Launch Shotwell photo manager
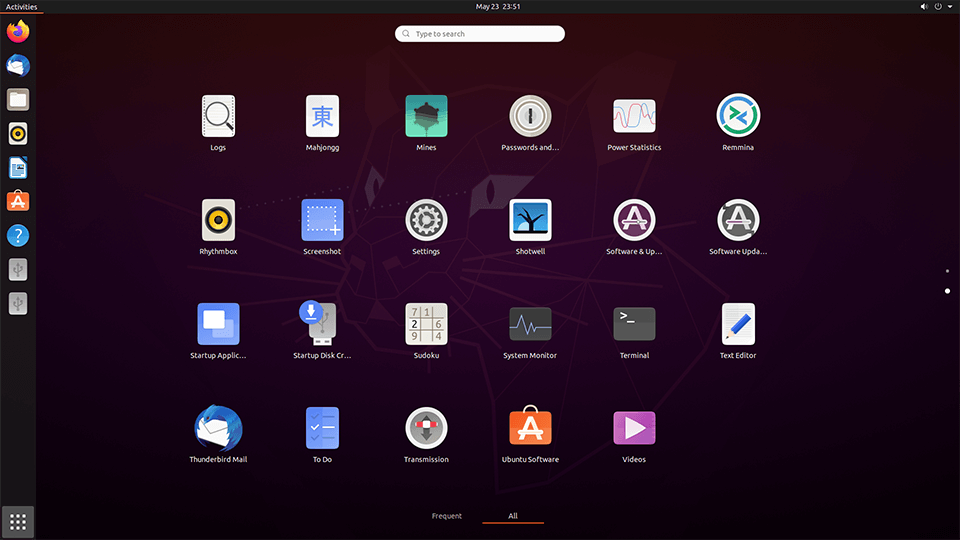Screen dimensions: 960x540 (530, 220)
